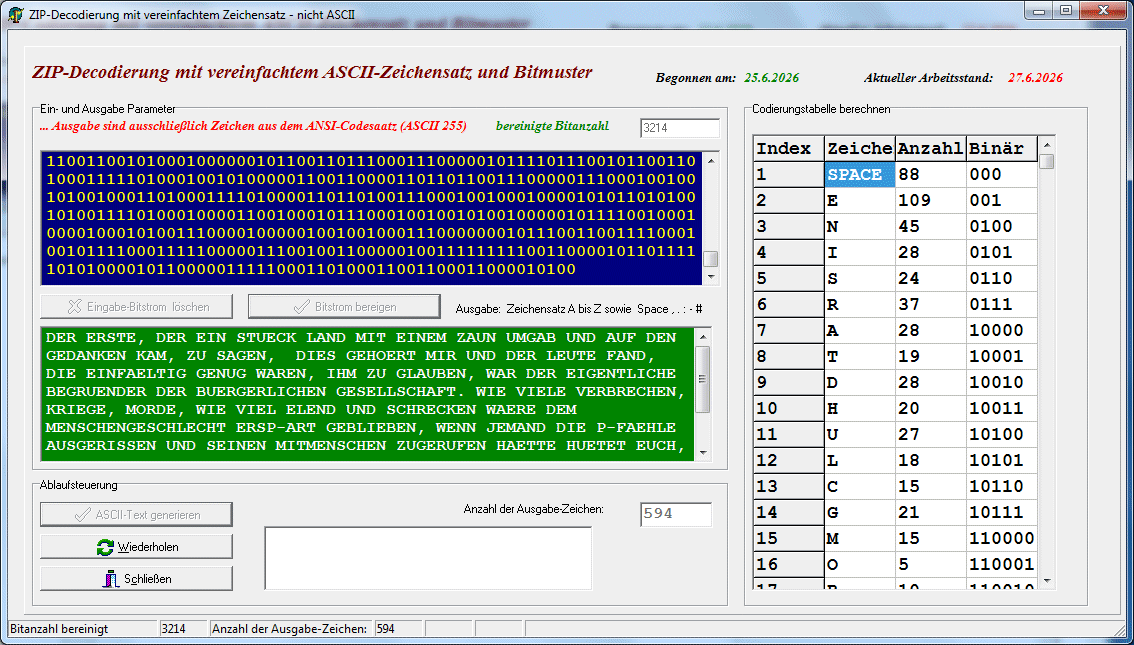The height and width of the screenshot is (645, 1134).
Task: Select the SPACE cell in the table
Action: 860,174
